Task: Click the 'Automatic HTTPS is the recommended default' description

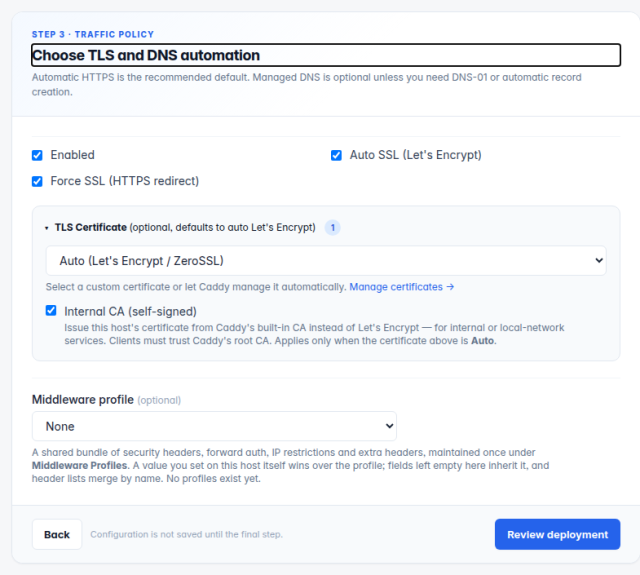Action: coord(307,84)
